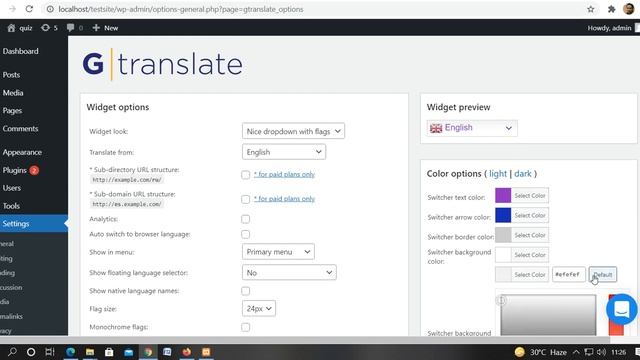Image resolution: width=640 pixels, height=360 pixels.
Task: Open the orange app icon on taskbar
Action: (206, 352)
